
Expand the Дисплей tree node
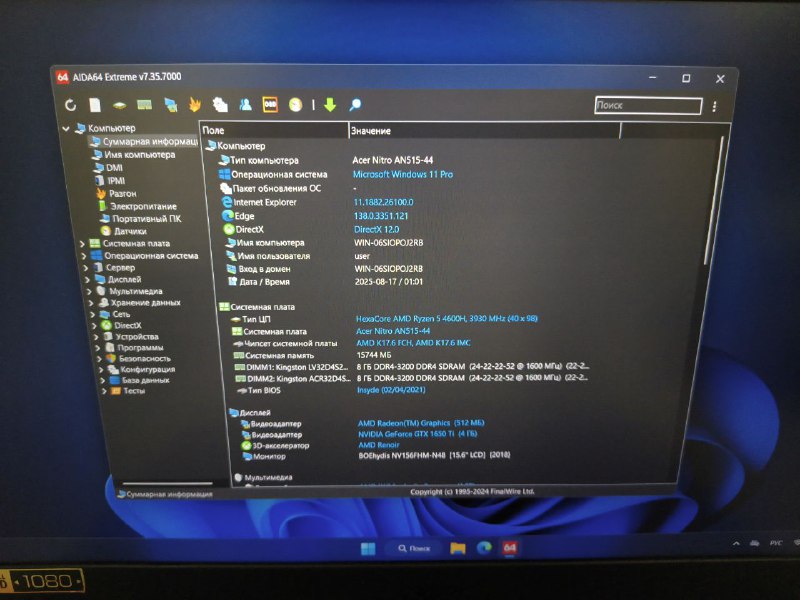[x=87, y=280]
